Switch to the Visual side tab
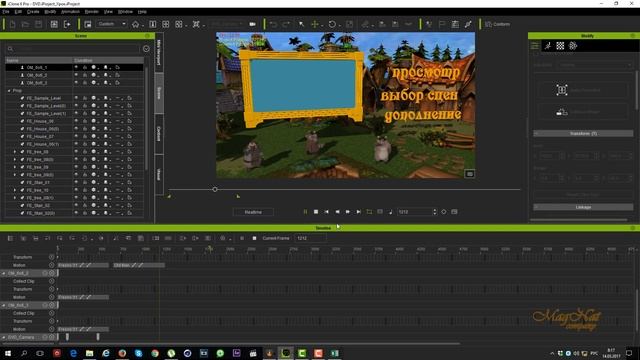The image size is (640, 360). coord(159,174)
